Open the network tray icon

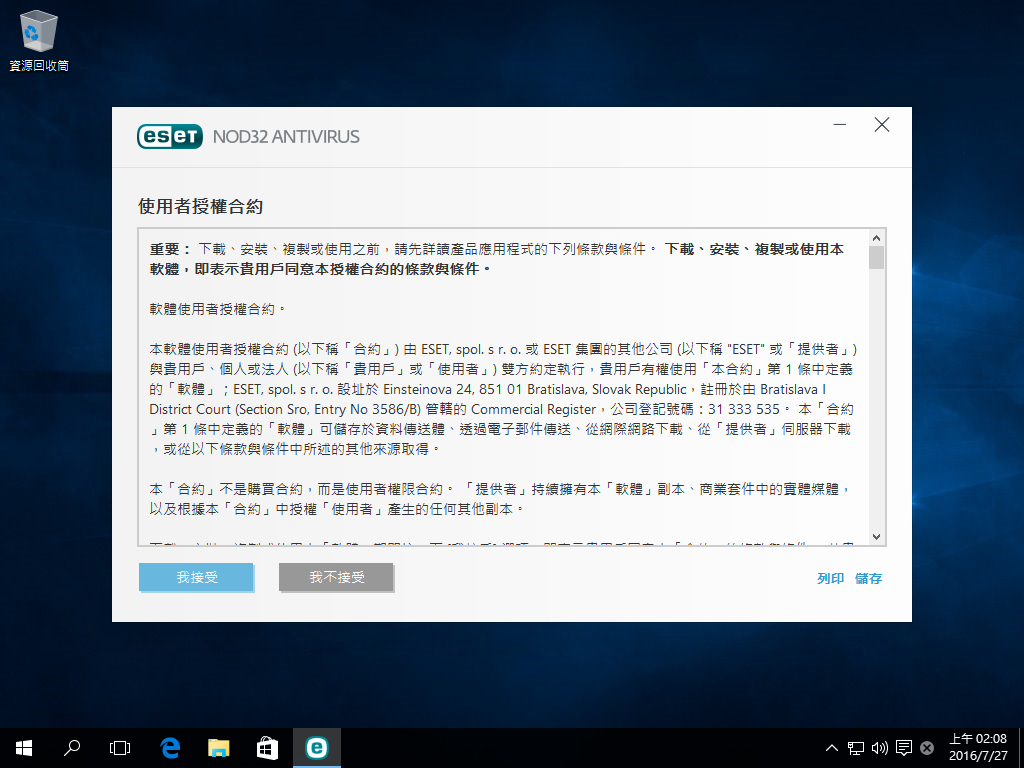point(856,748)
